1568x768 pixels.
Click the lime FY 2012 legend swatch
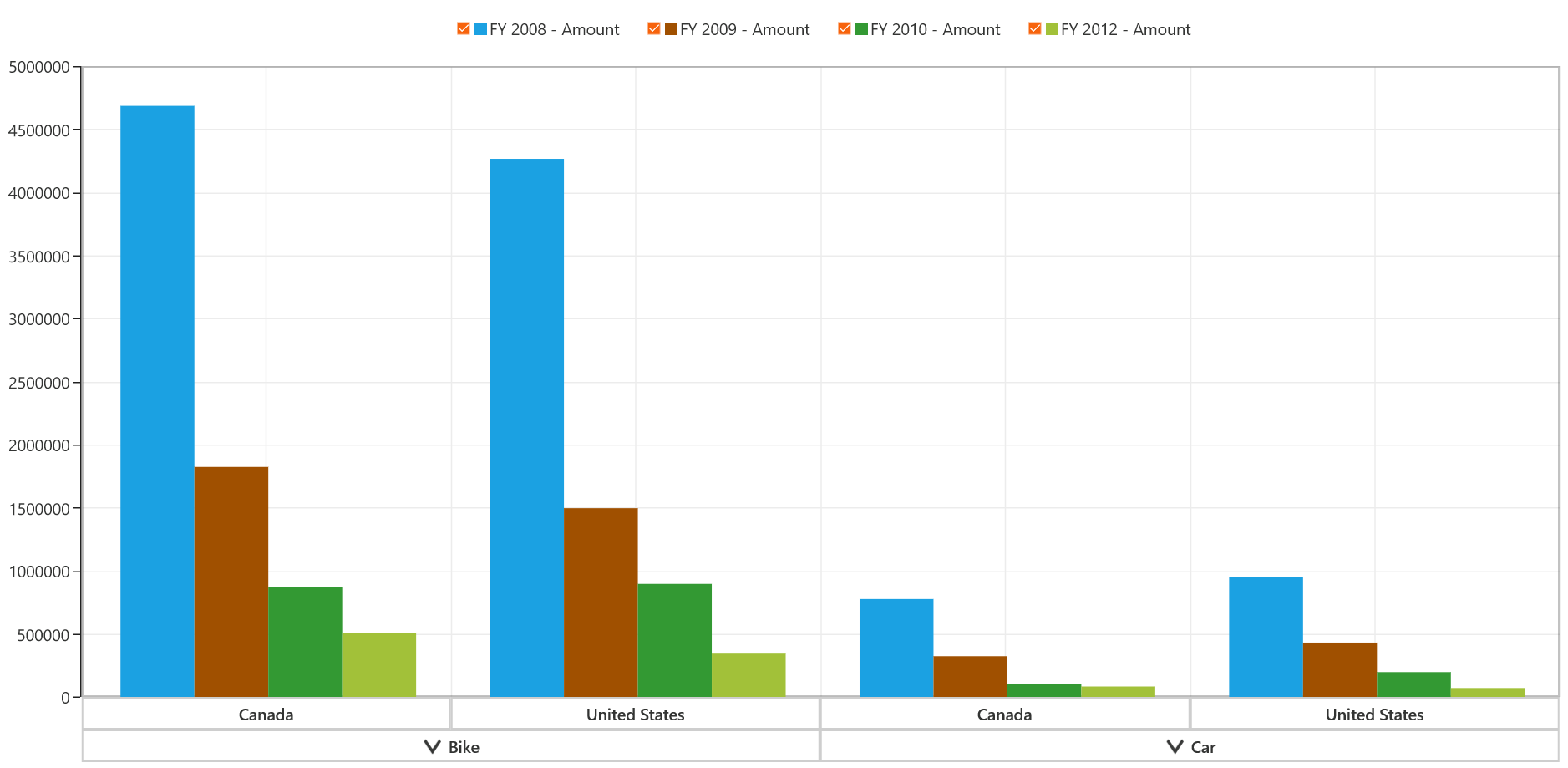[1053, 29]
